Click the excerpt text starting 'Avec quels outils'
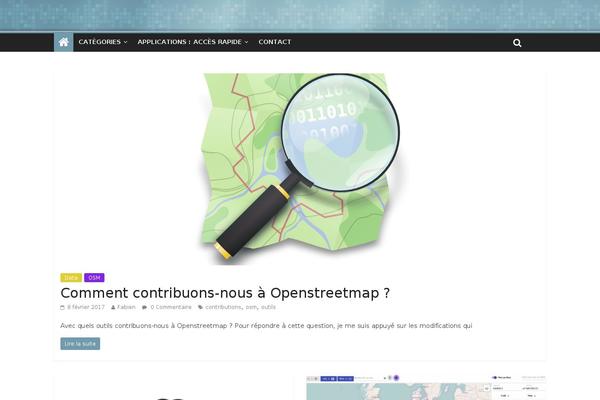600x400 pixels. (x=266, y=326)
